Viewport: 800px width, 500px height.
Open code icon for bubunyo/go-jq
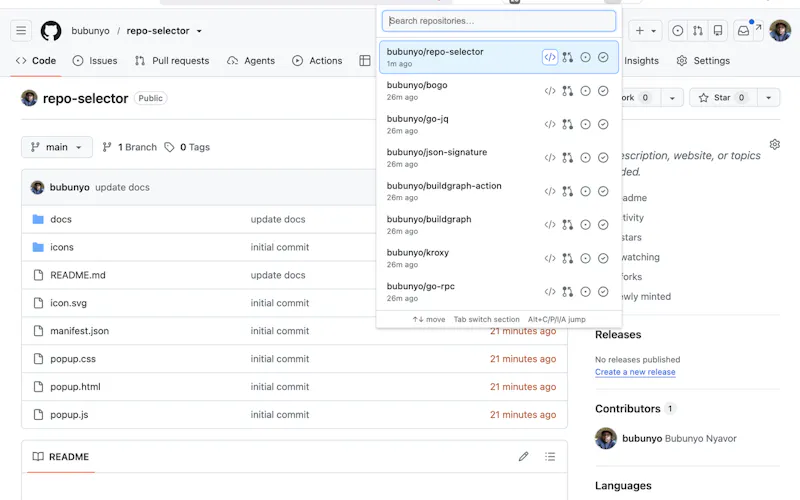point(549,124)
